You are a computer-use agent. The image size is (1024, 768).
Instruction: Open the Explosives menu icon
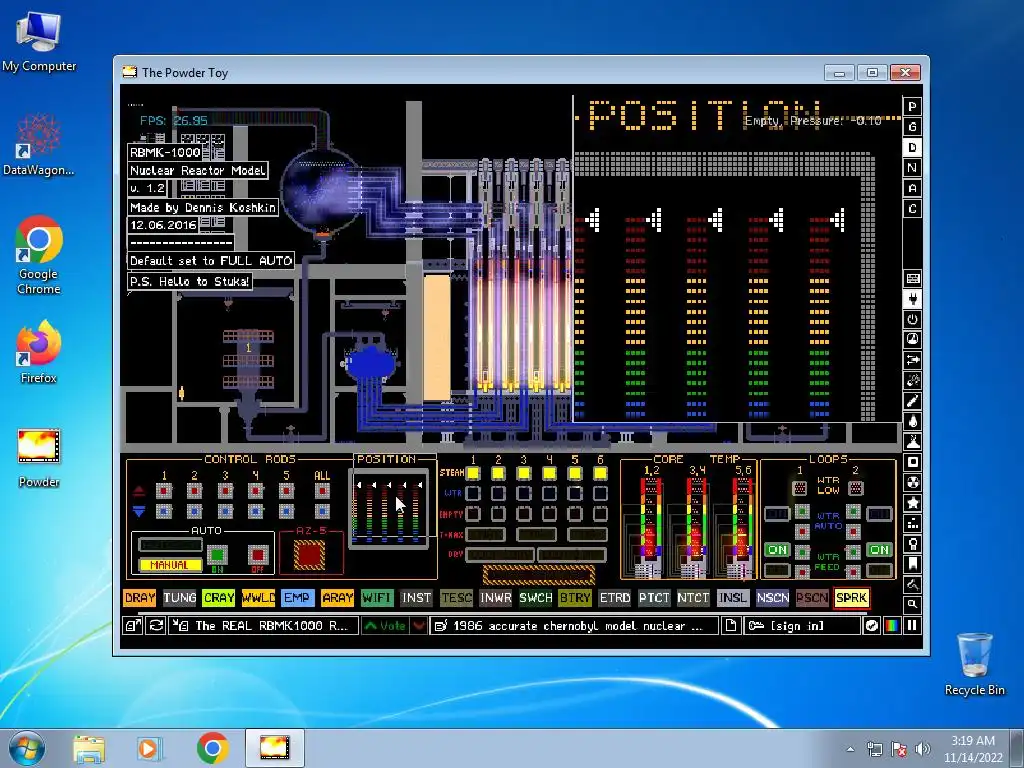pos(912,380)
